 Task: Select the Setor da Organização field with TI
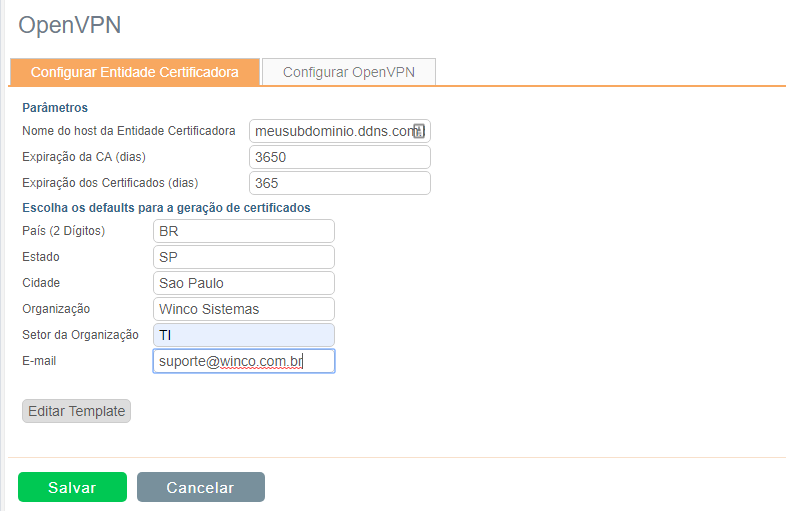click(x=244, y=335)
